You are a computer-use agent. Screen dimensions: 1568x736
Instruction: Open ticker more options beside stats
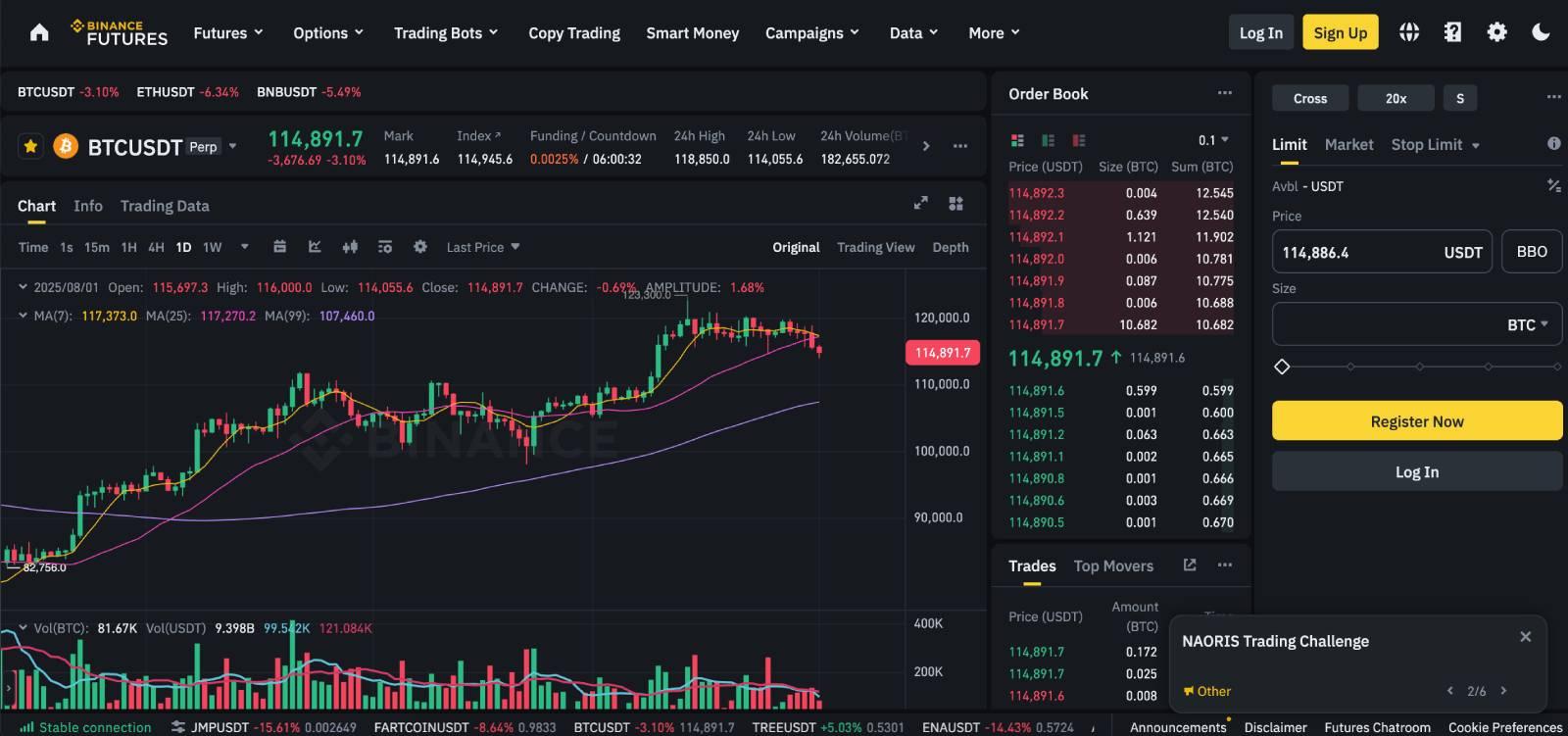[960, 146]
